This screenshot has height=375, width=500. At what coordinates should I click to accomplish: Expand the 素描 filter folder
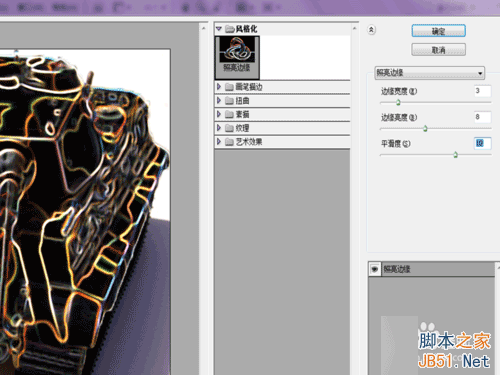pyautogui.click(x=219, y=114)
